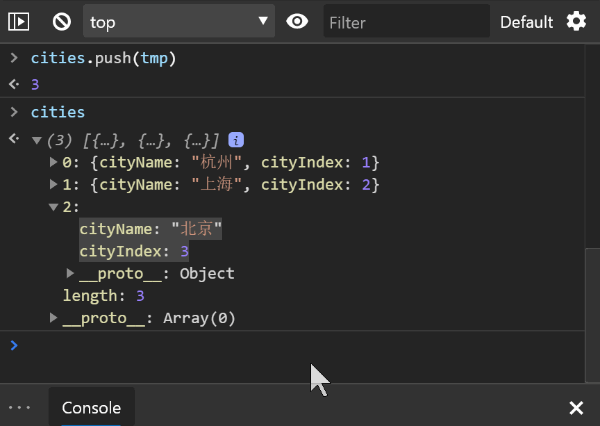This screenshot has height=426, width=600.
Task: Create a live expression with eye icon
Action: 297,21
